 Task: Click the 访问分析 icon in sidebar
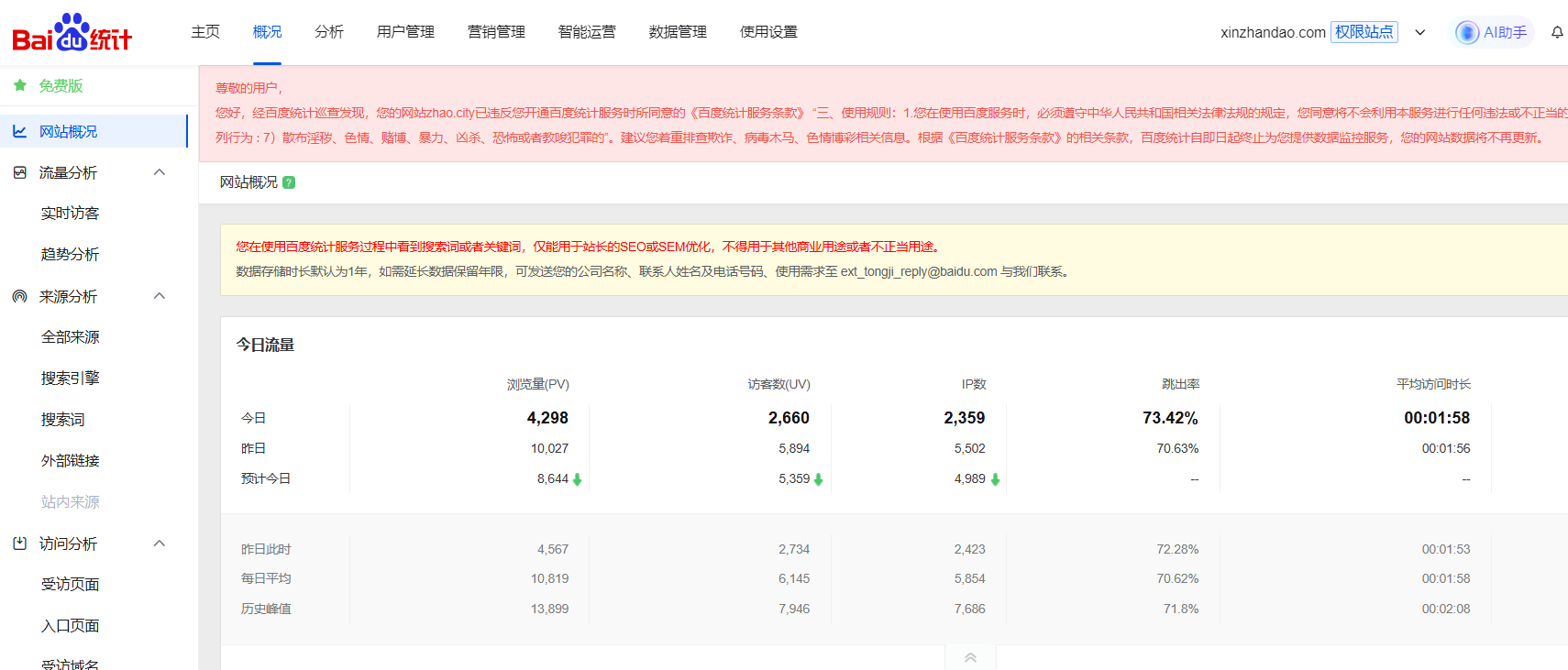(20, 544)
